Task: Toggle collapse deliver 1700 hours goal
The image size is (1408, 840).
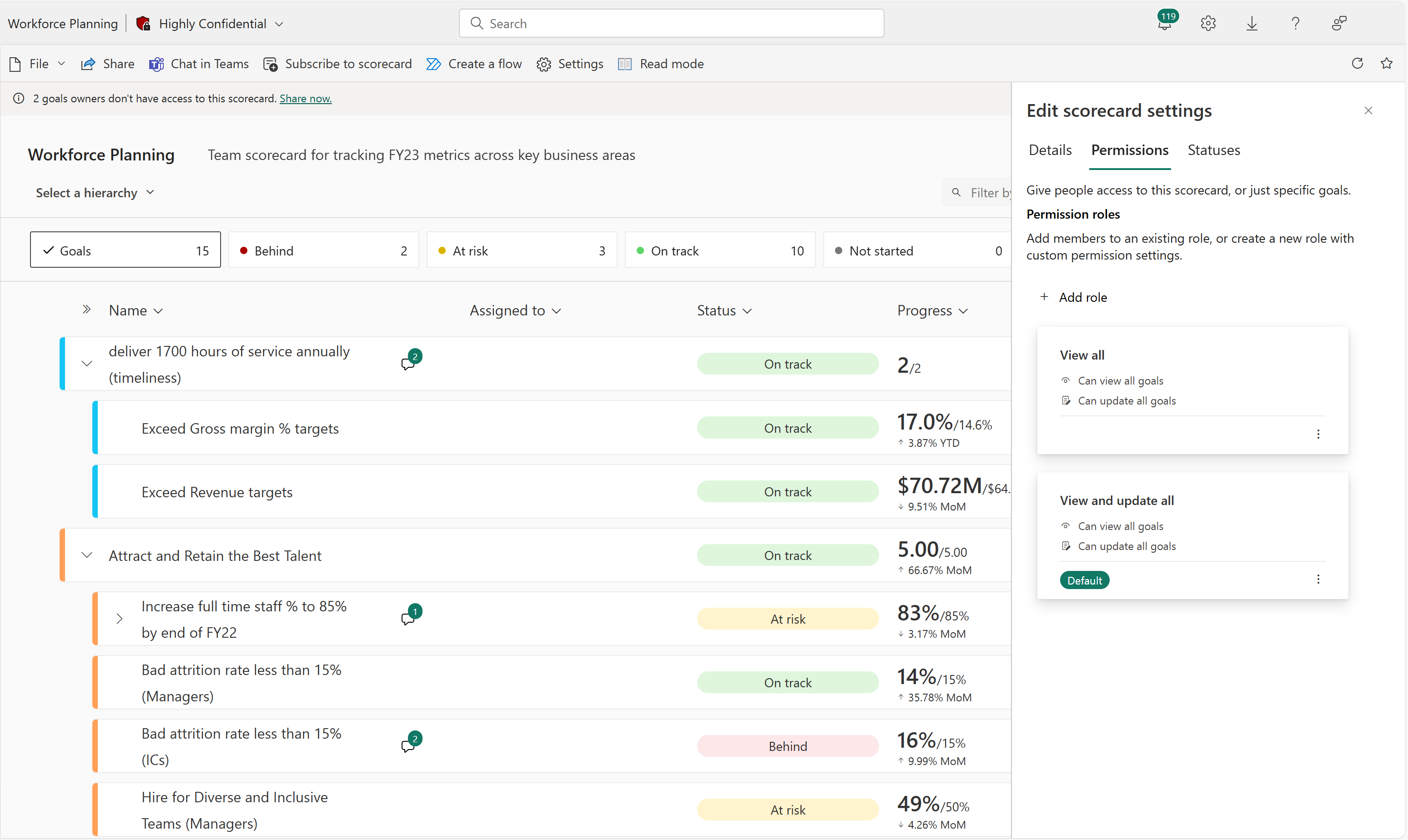Action: click(86, 363)
